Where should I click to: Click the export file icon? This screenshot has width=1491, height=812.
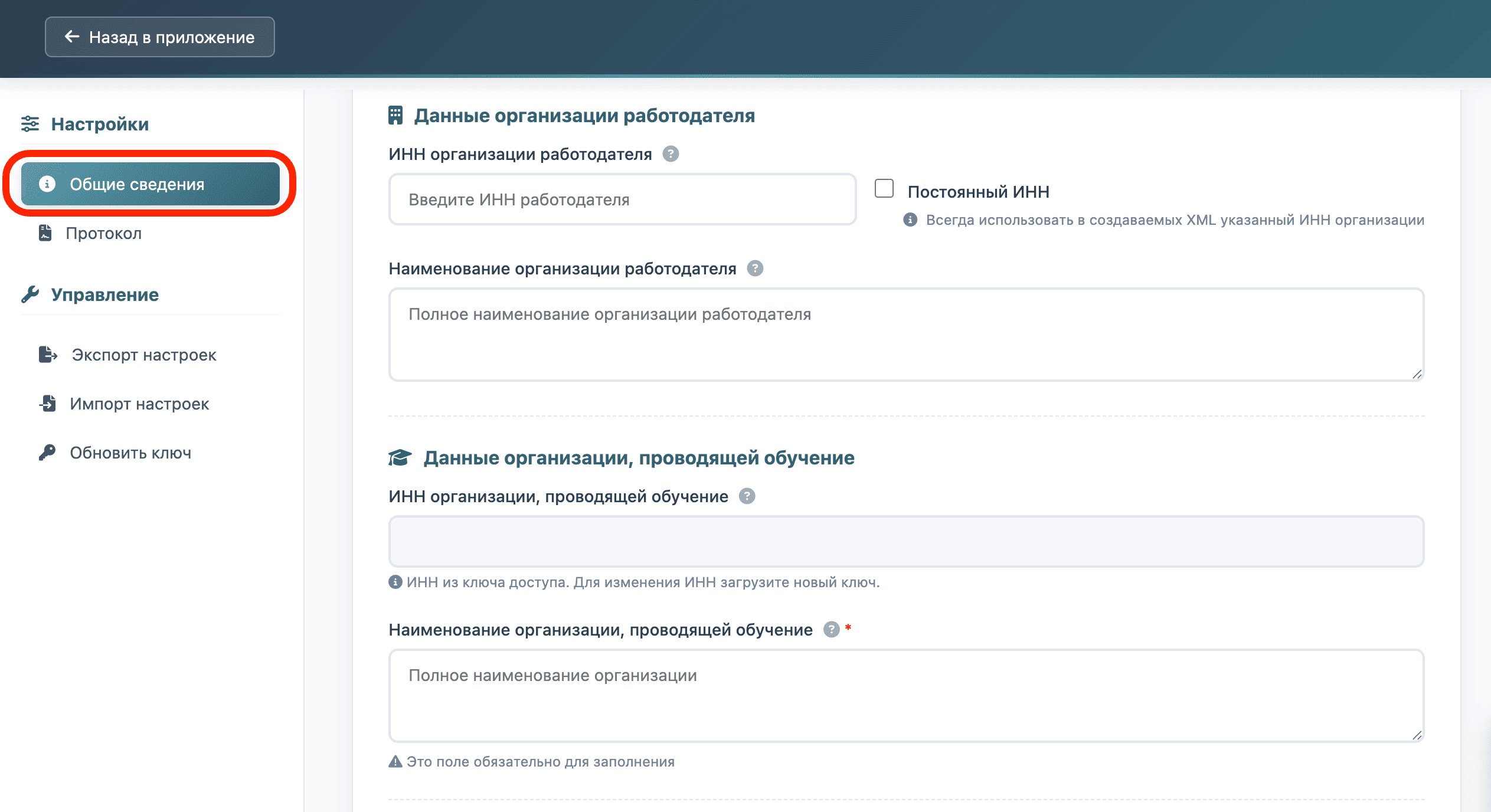(x=48, y=355)
